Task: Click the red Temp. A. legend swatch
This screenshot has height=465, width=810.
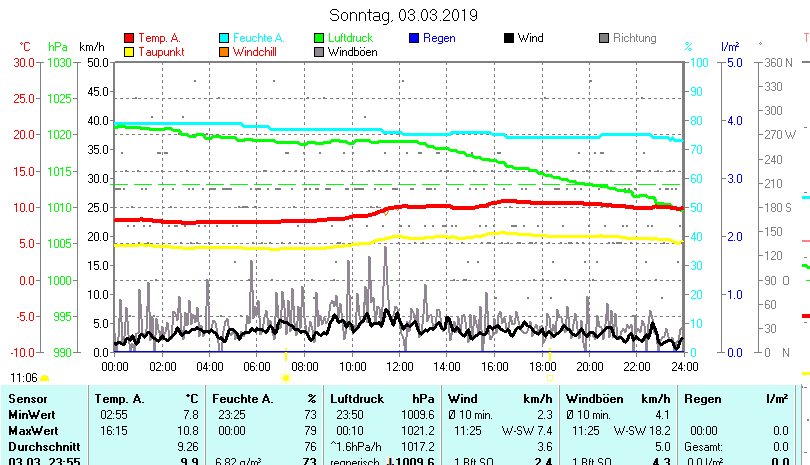Action: click(x=128, y=38)
